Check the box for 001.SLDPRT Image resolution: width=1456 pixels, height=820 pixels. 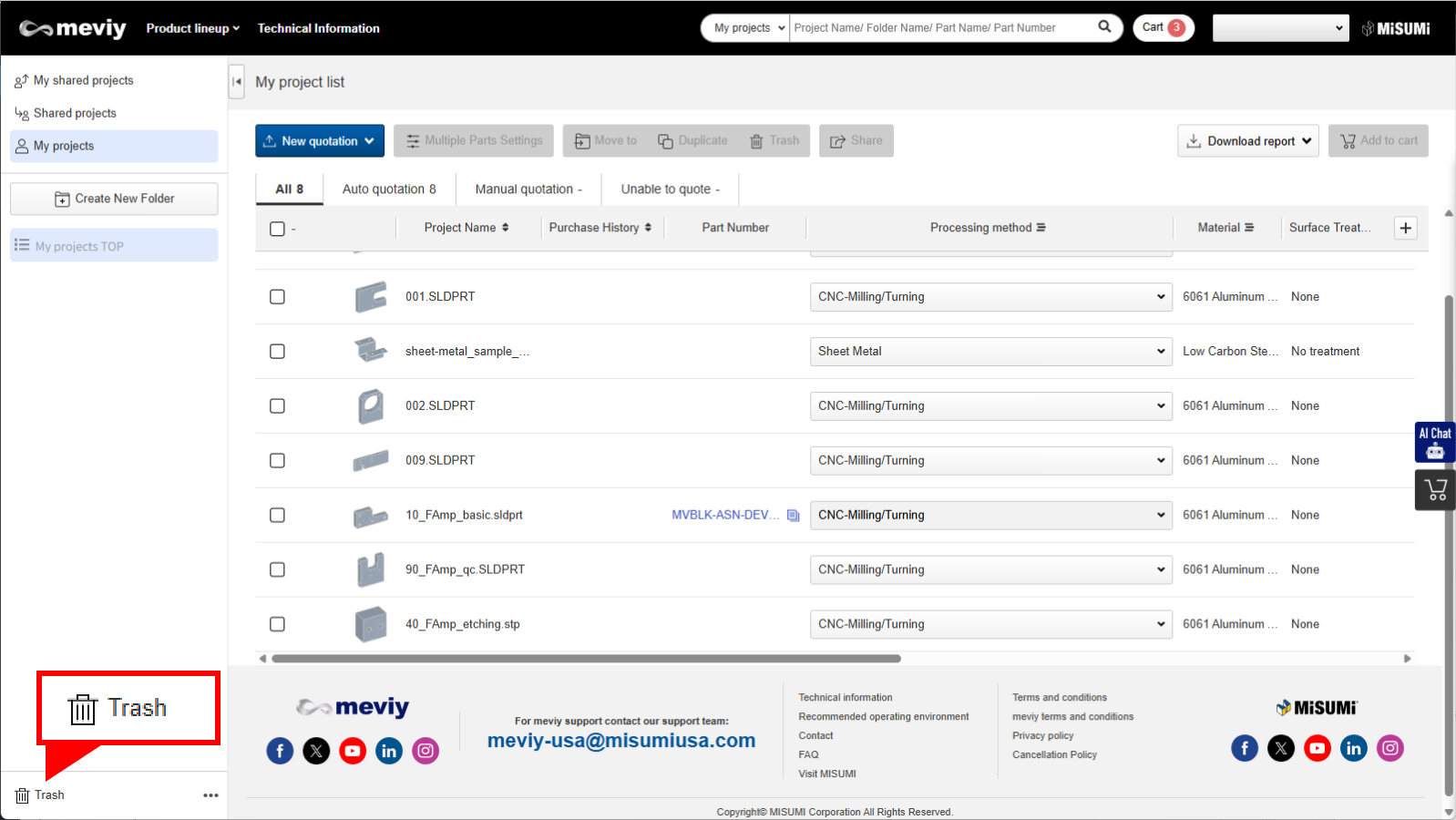[278, 297]
